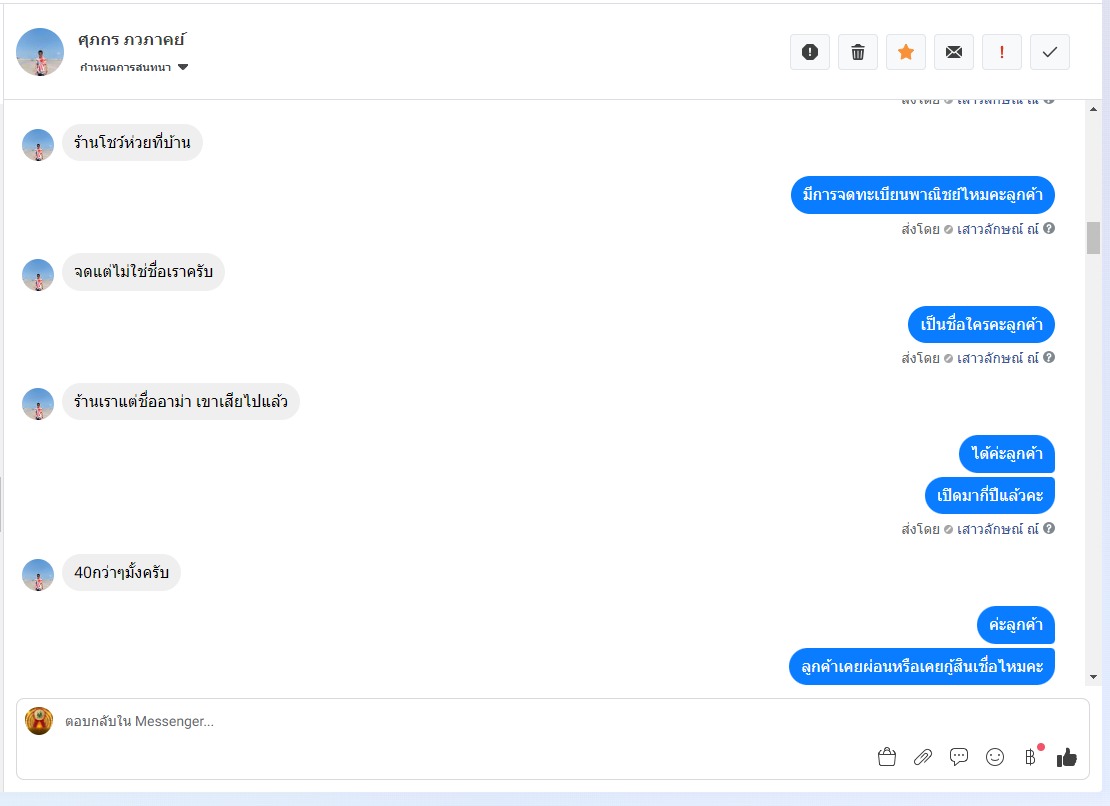Send a thumbs-up like
Image resolution: width=1110 pixels, height=806 pixels.
(1067, 757)
